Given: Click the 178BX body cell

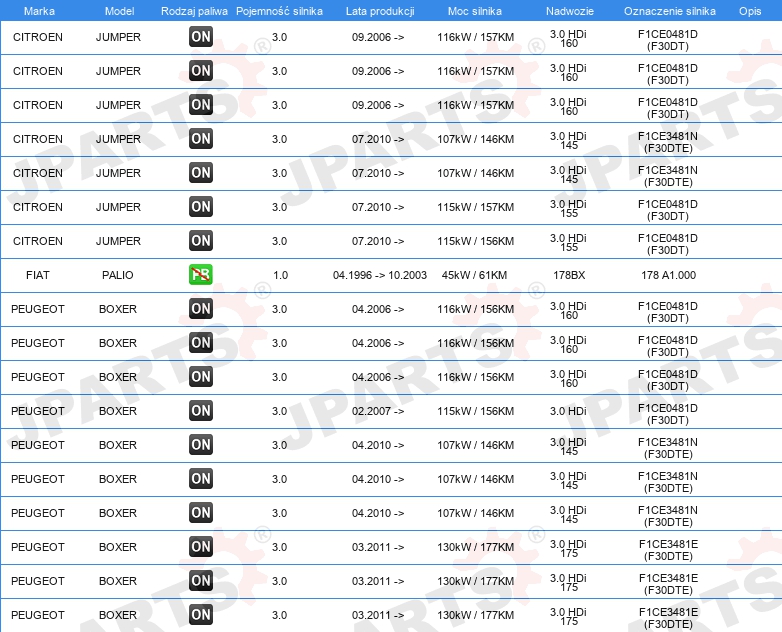Looking at the screenshot, I should click(569, 275).
